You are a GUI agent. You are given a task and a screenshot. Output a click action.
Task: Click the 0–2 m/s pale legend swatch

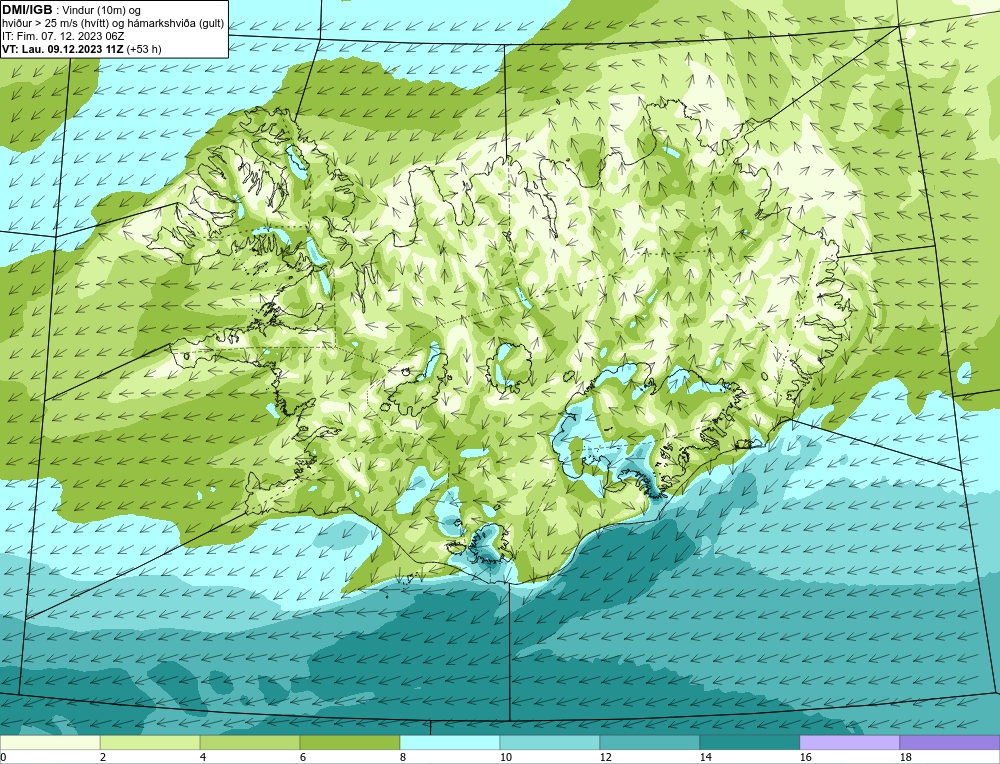pos(50,743)
